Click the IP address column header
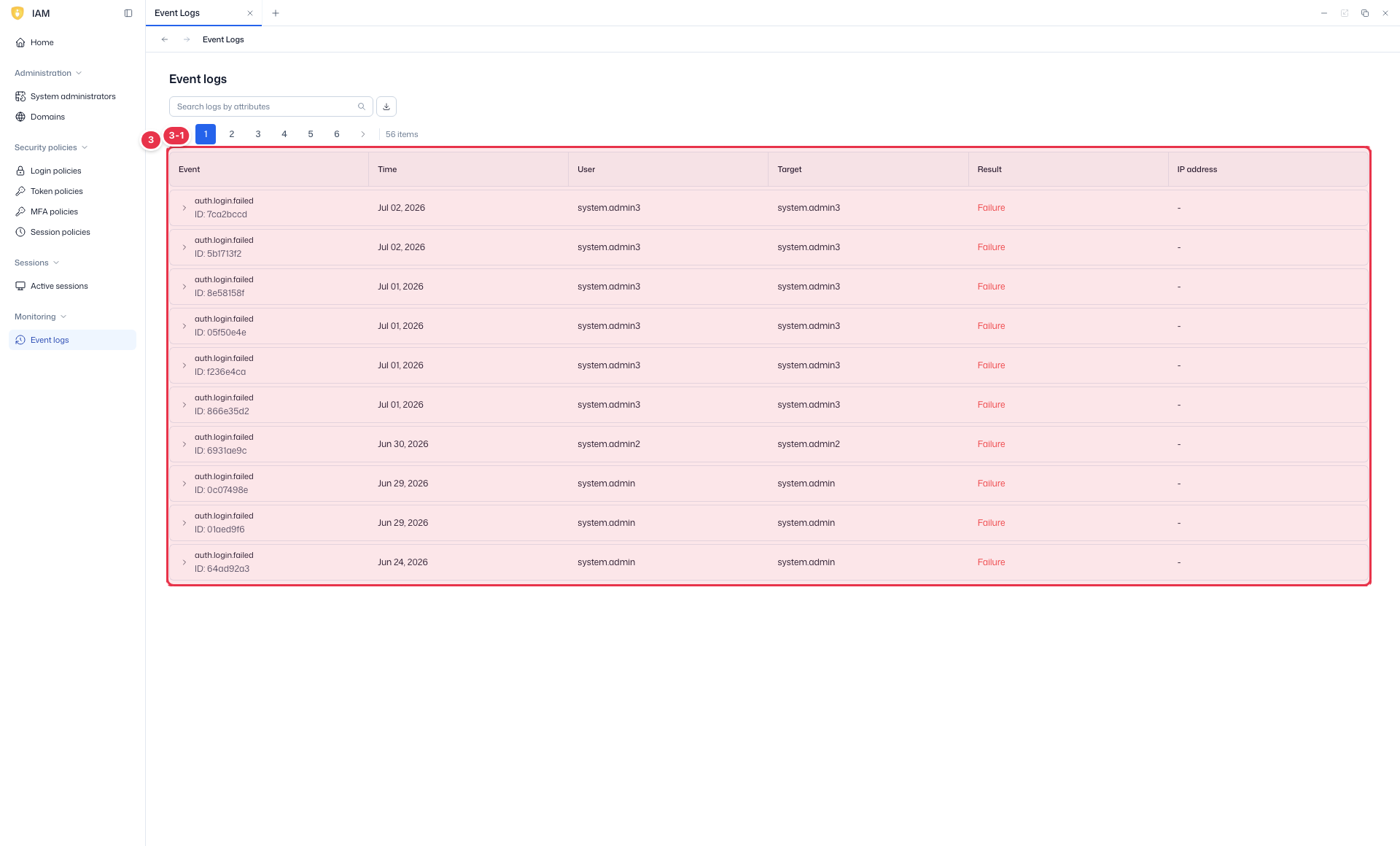 click(1268, 169)
